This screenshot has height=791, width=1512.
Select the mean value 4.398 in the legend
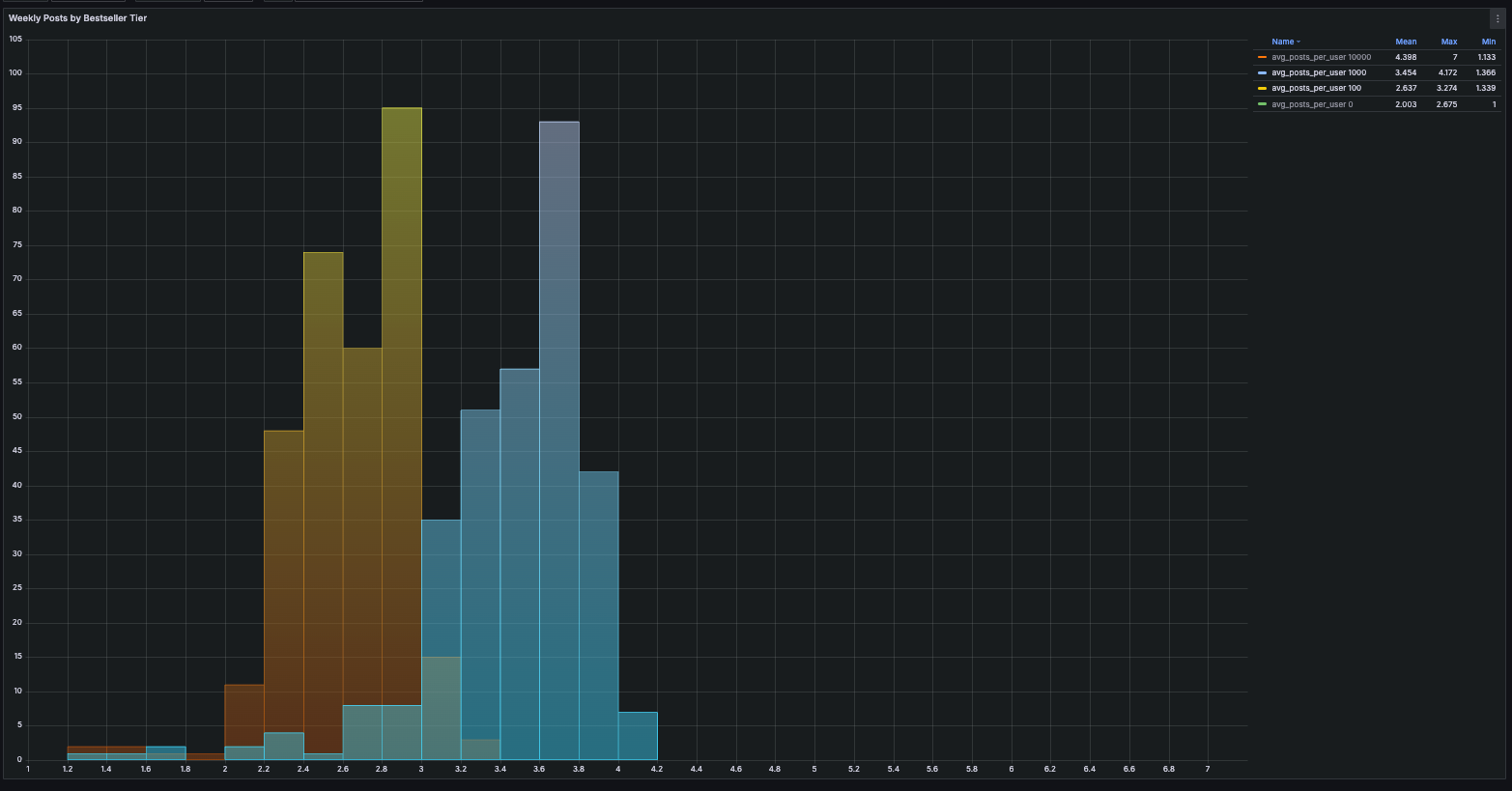click(1406, 57)
